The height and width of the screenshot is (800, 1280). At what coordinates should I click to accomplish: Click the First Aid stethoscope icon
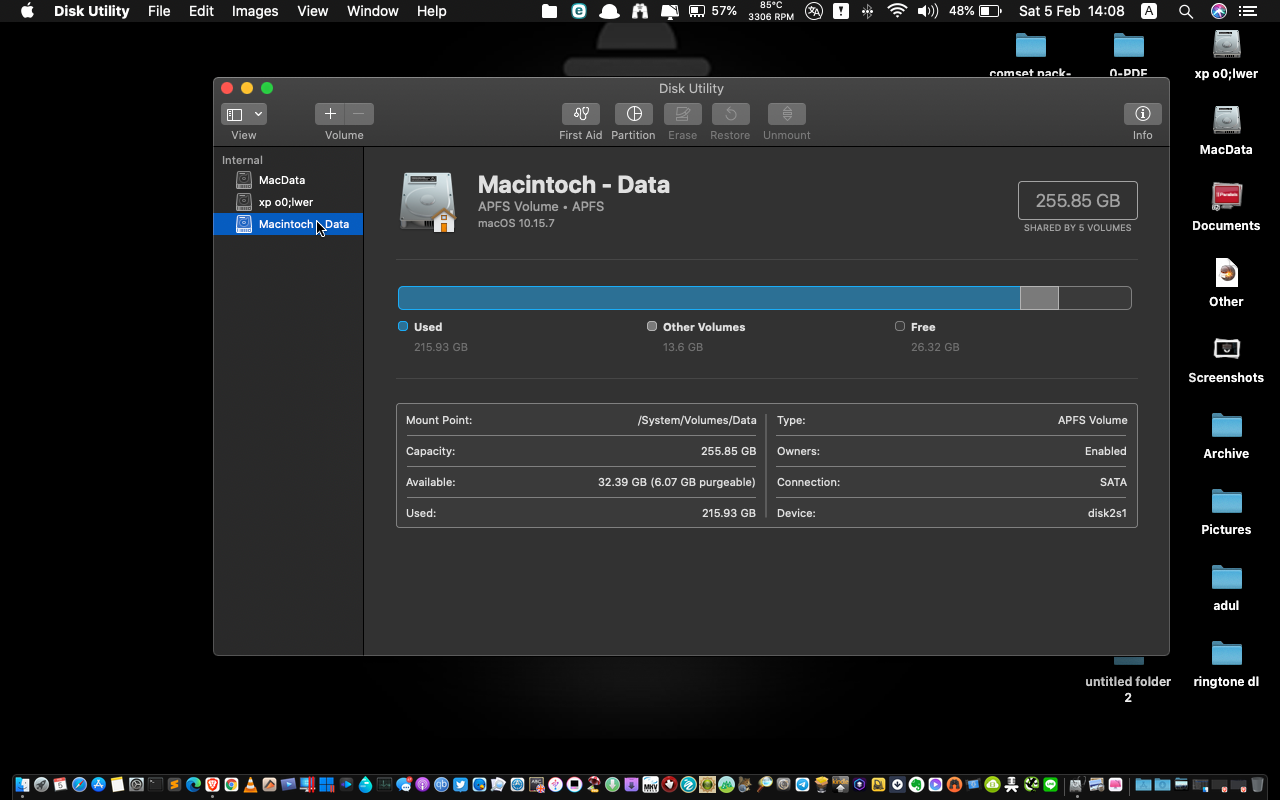581,114
